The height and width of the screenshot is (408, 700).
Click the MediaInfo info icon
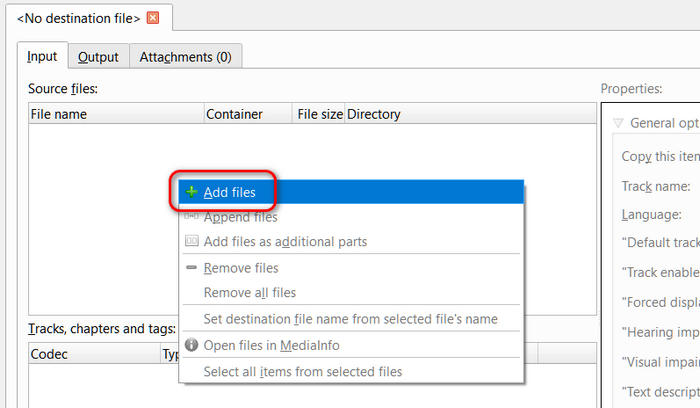point(192,345)
